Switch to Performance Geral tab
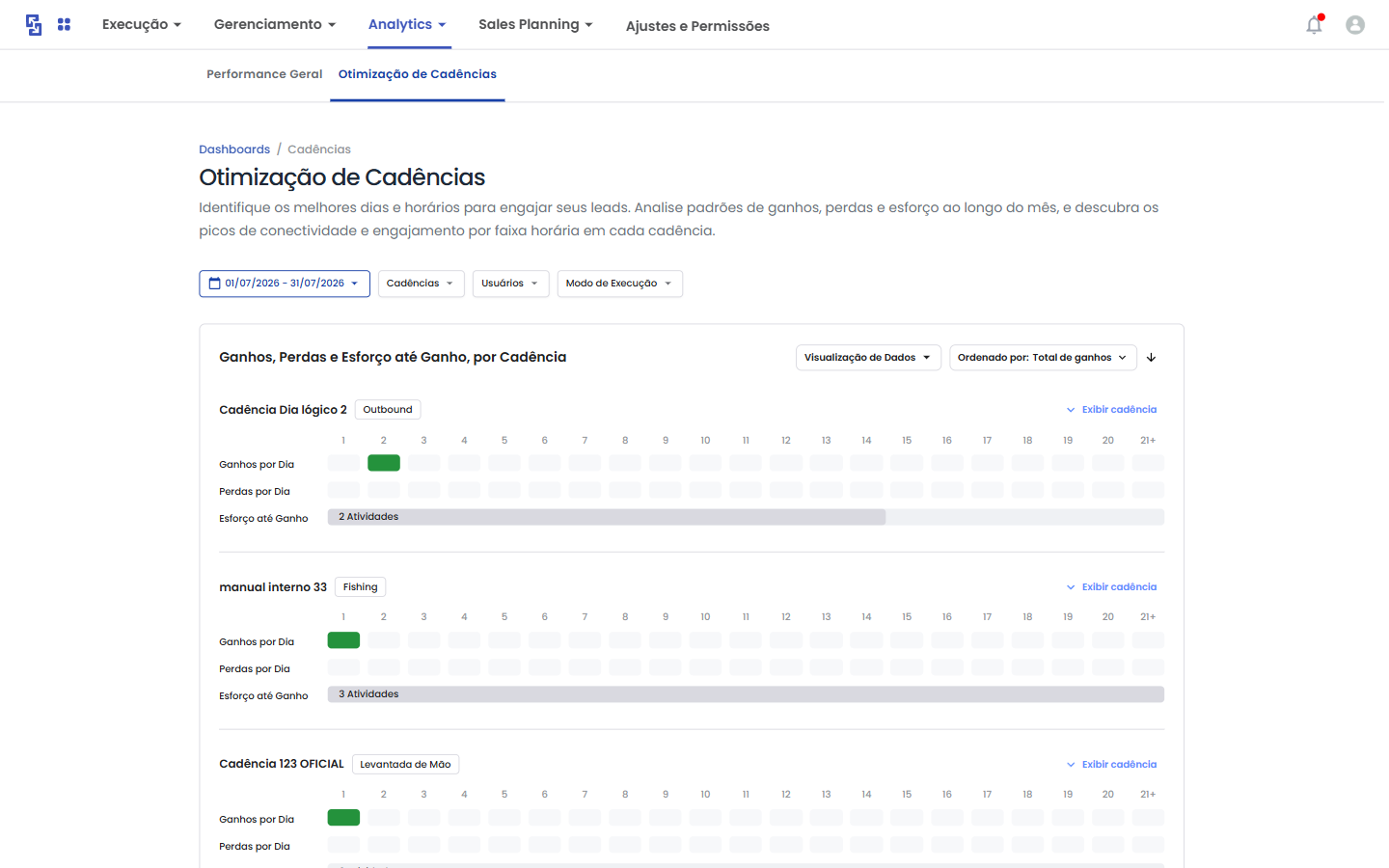 264,74
